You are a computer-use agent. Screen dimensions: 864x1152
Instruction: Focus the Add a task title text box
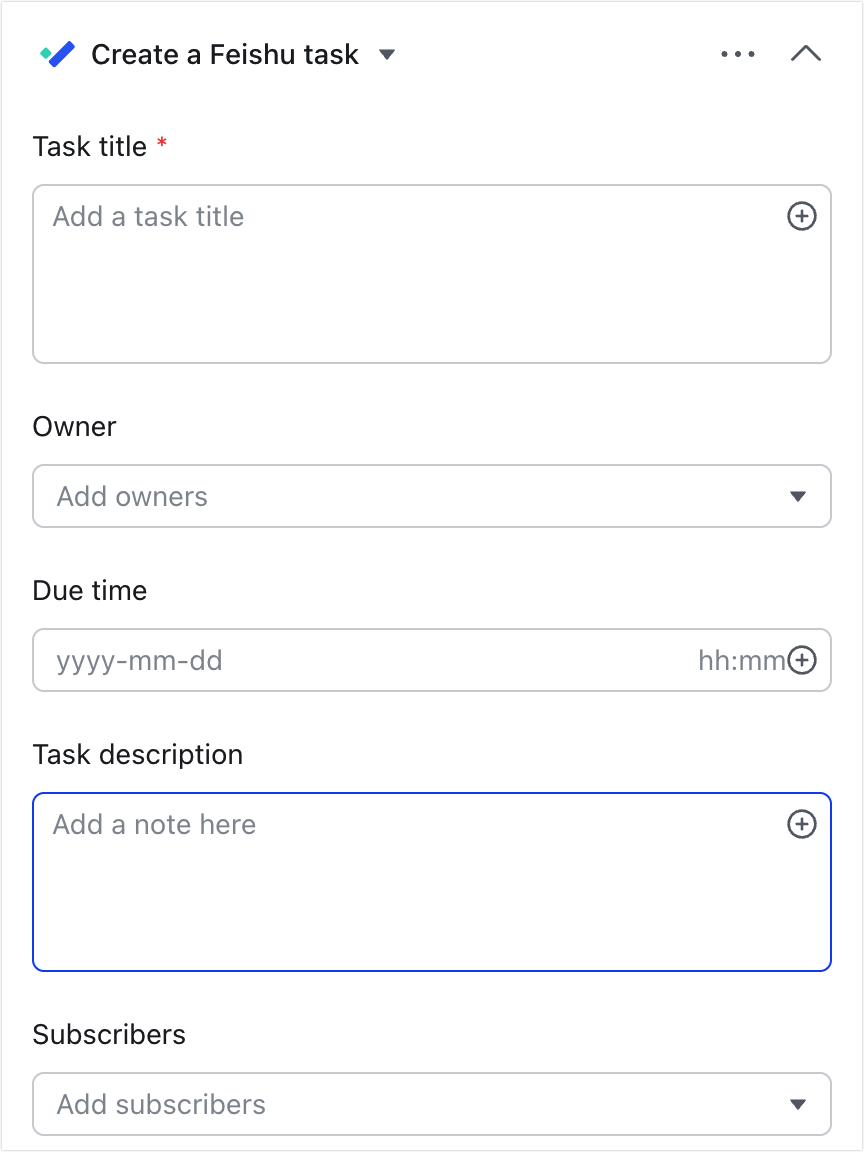click(x=432, y=274)
